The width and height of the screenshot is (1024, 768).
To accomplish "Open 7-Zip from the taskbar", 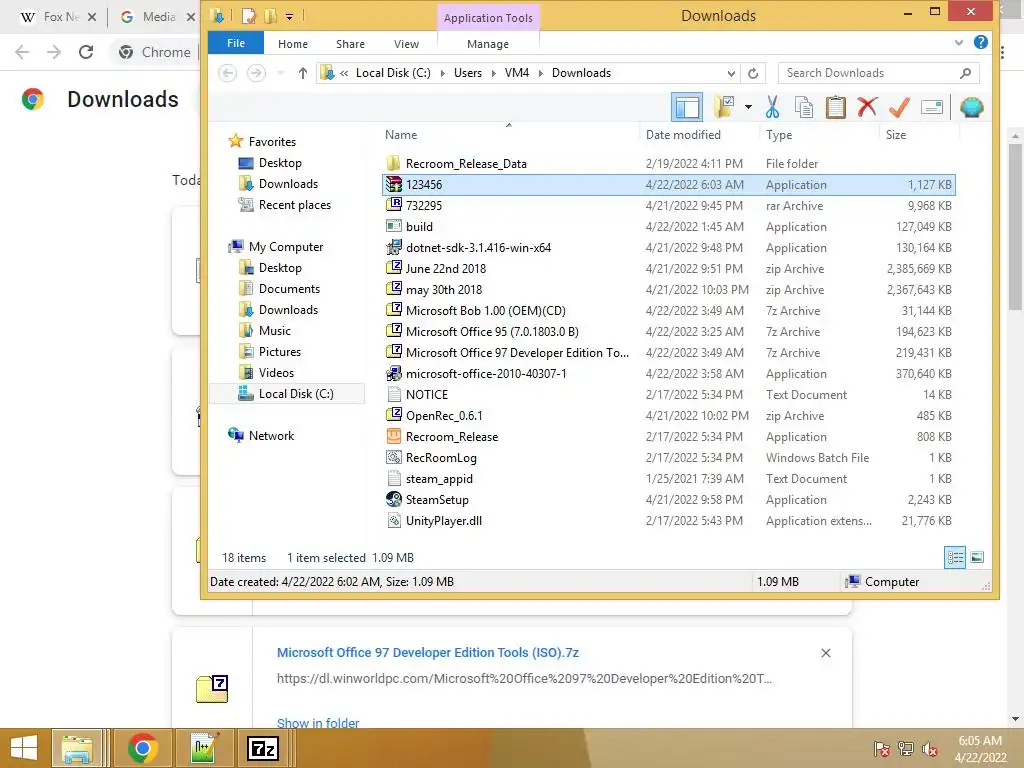I will (263, 748).
